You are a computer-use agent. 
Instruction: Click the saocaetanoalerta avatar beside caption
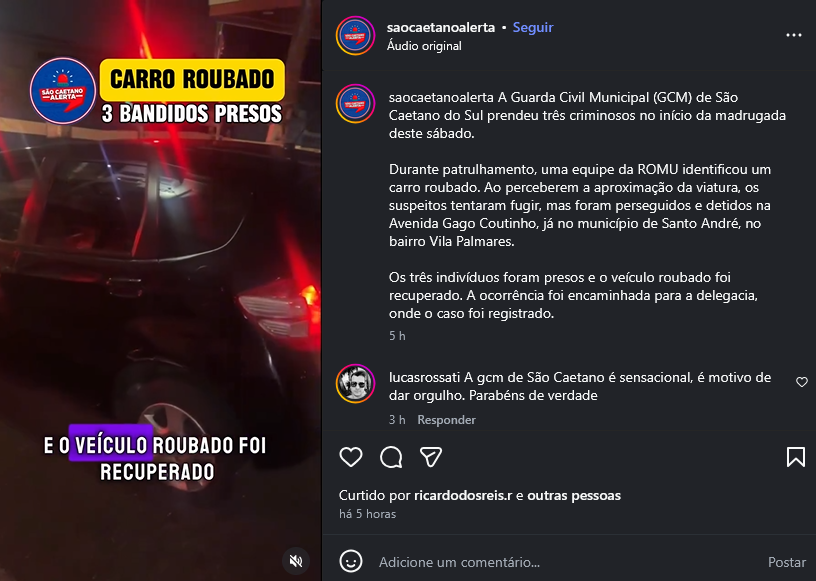[355, 104]
